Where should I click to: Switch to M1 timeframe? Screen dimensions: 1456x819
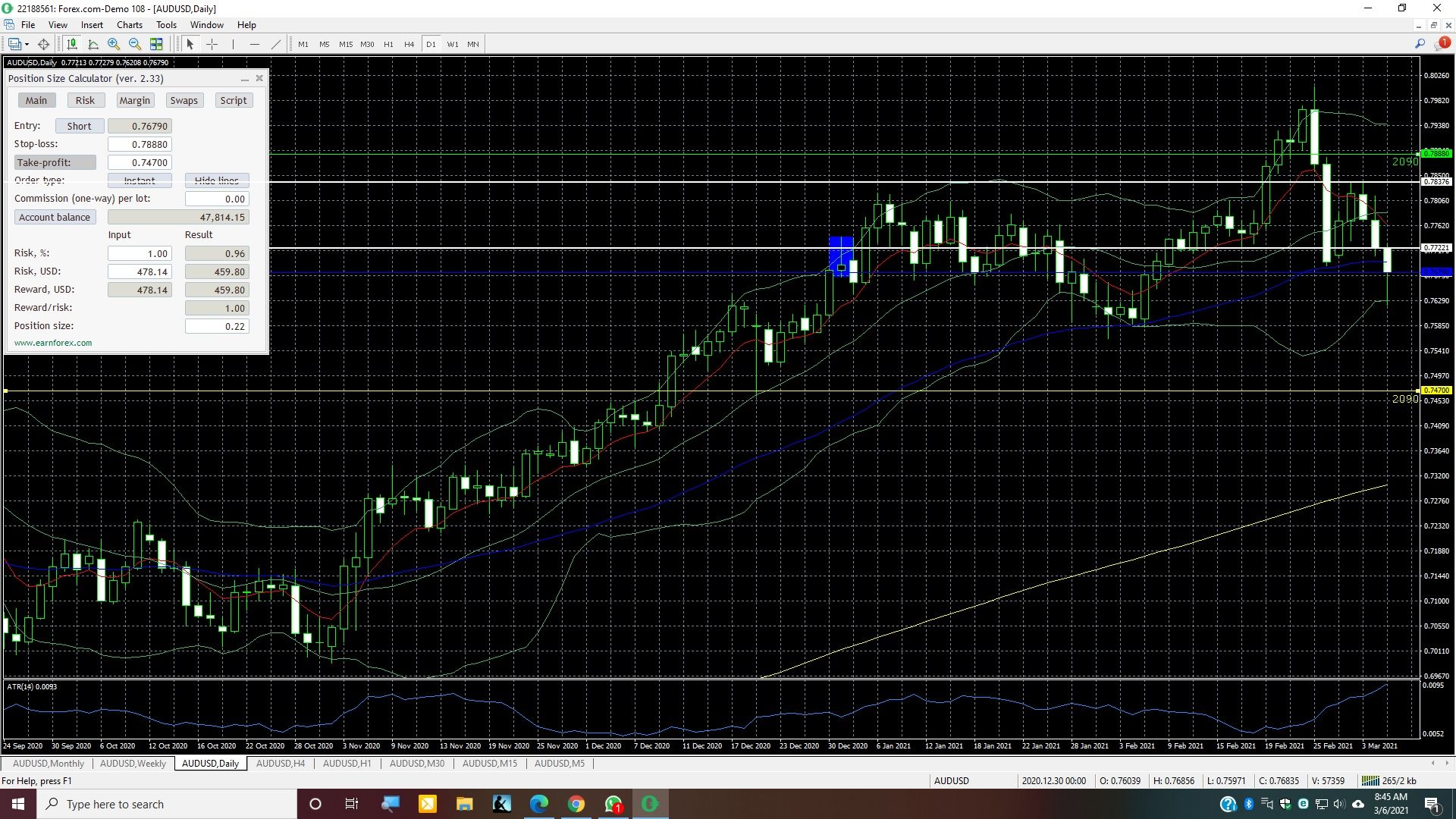pyautogui.click(x=303, y=44)
